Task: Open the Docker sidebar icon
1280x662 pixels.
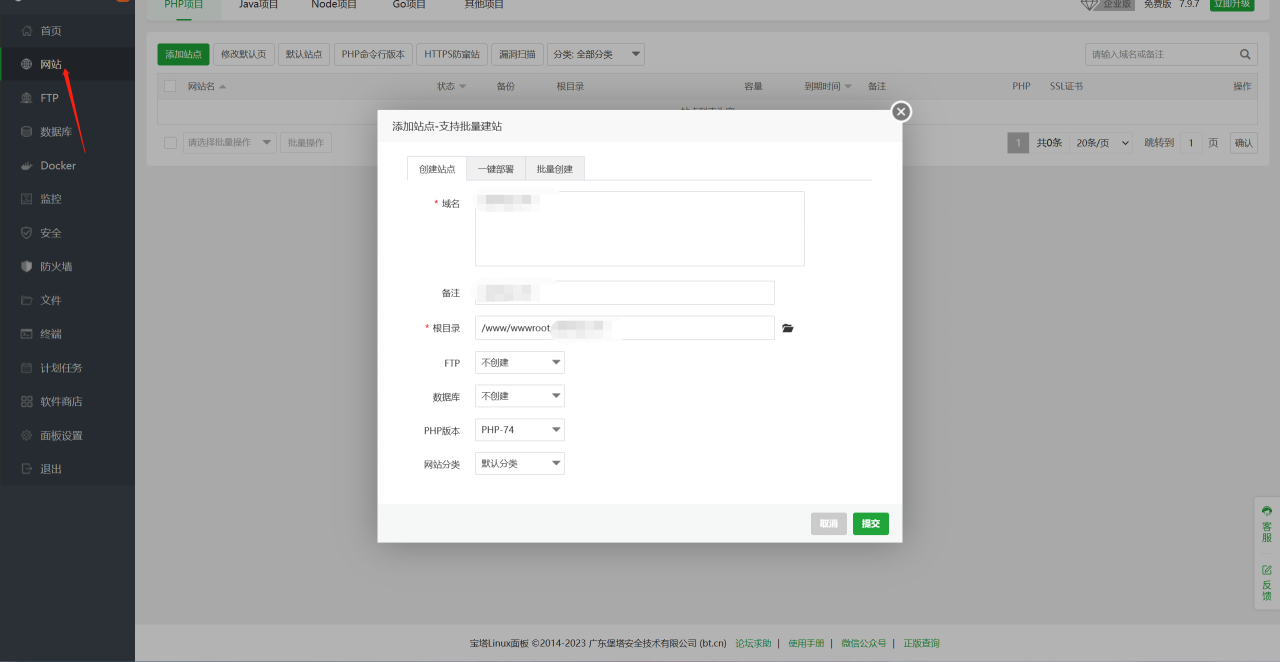Action: tap(26, 166)
